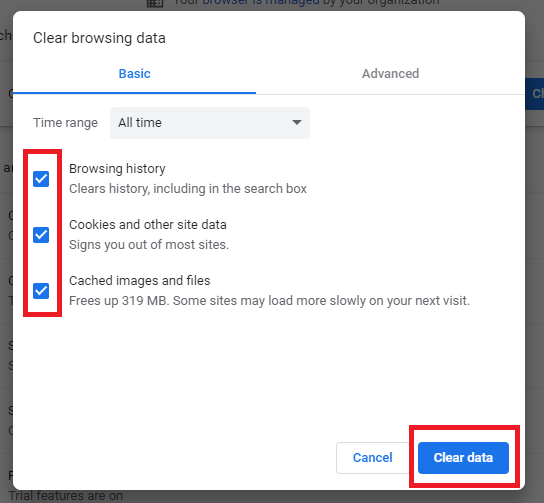The height and width of the screenshot is (503, 544).
Task: Click the Browsing history label text
Action: coord(117,169)
